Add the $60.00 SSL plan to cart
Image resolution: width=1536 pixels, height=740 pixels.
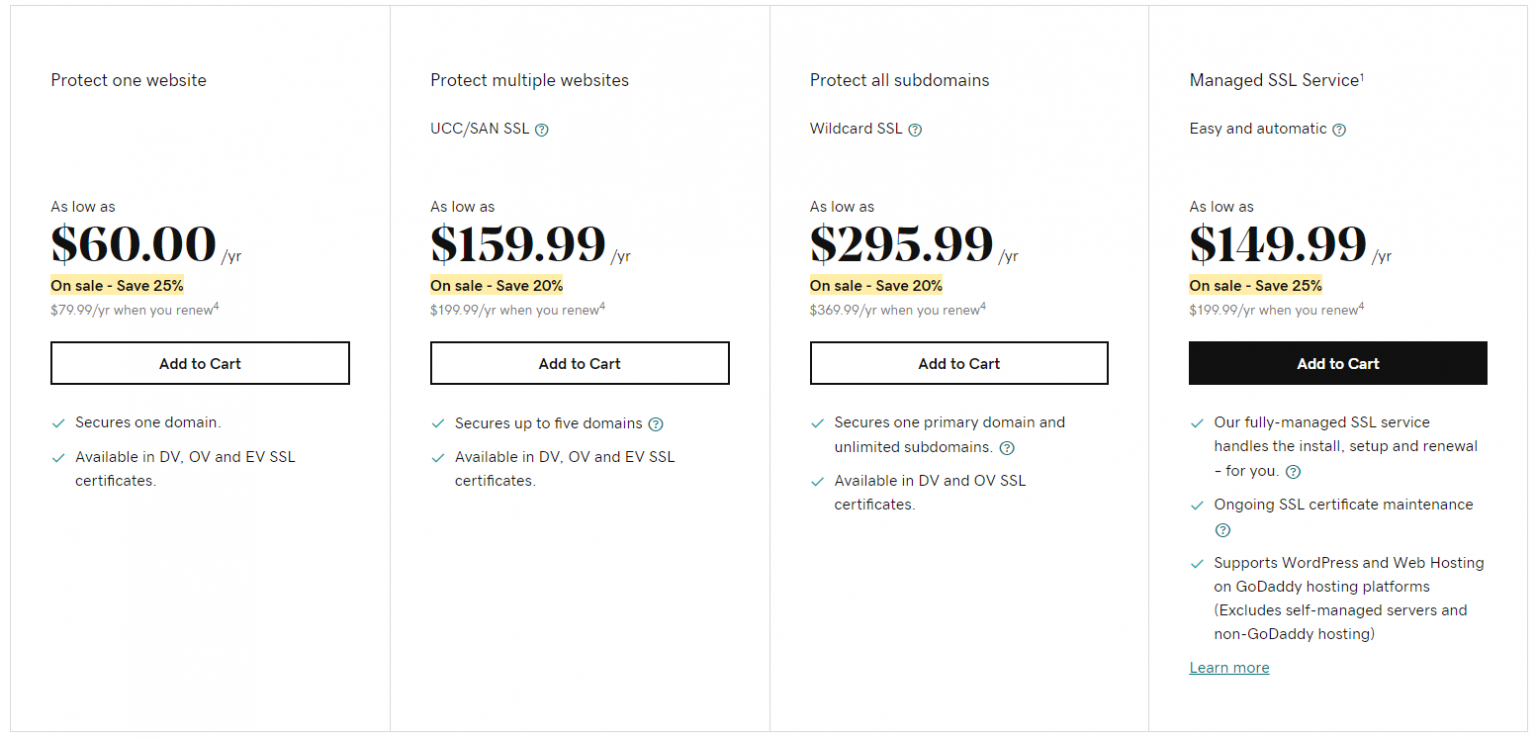point(199,363)
